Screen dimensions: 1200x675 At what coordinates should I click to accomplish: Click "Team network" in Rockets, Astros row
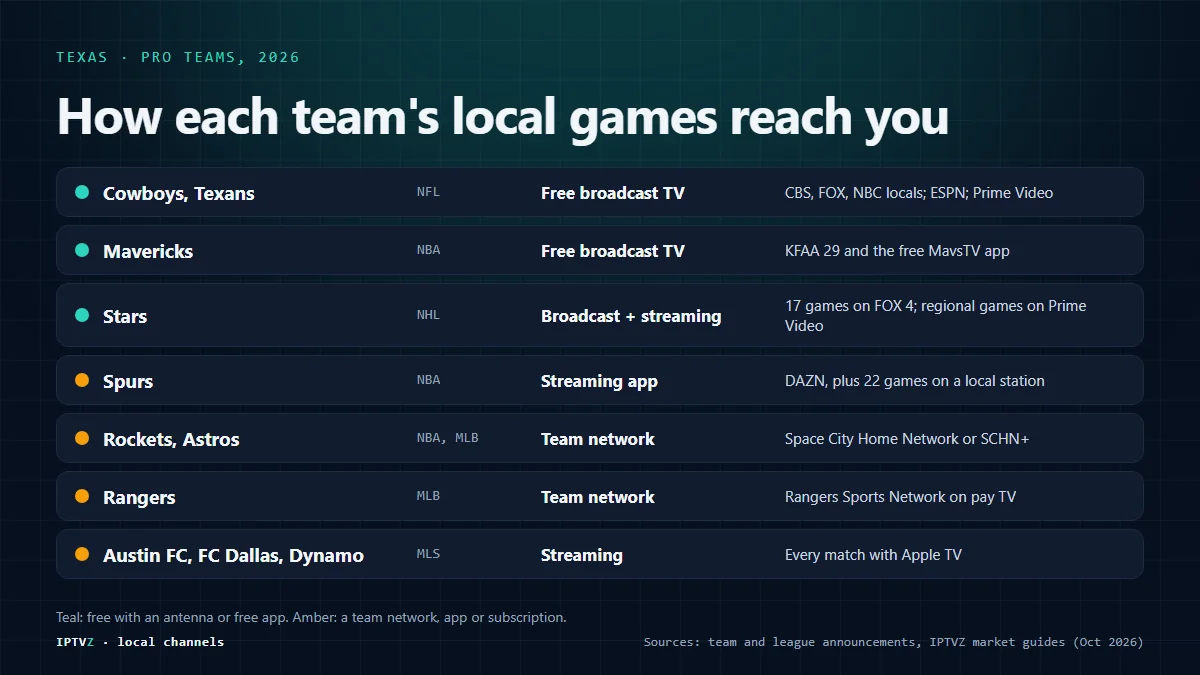point(598,439)
